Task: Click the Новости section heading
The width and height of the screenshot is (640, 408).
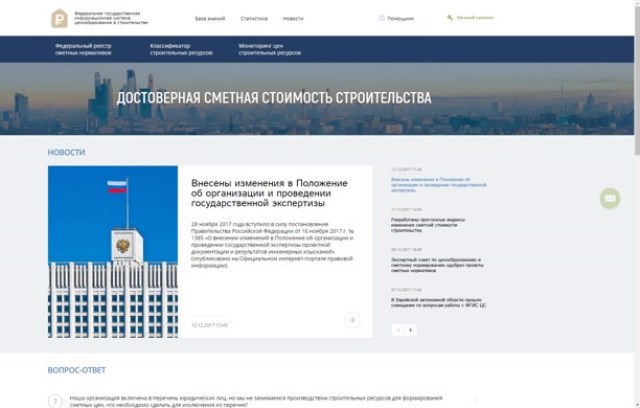Action: tap(66, 152)
